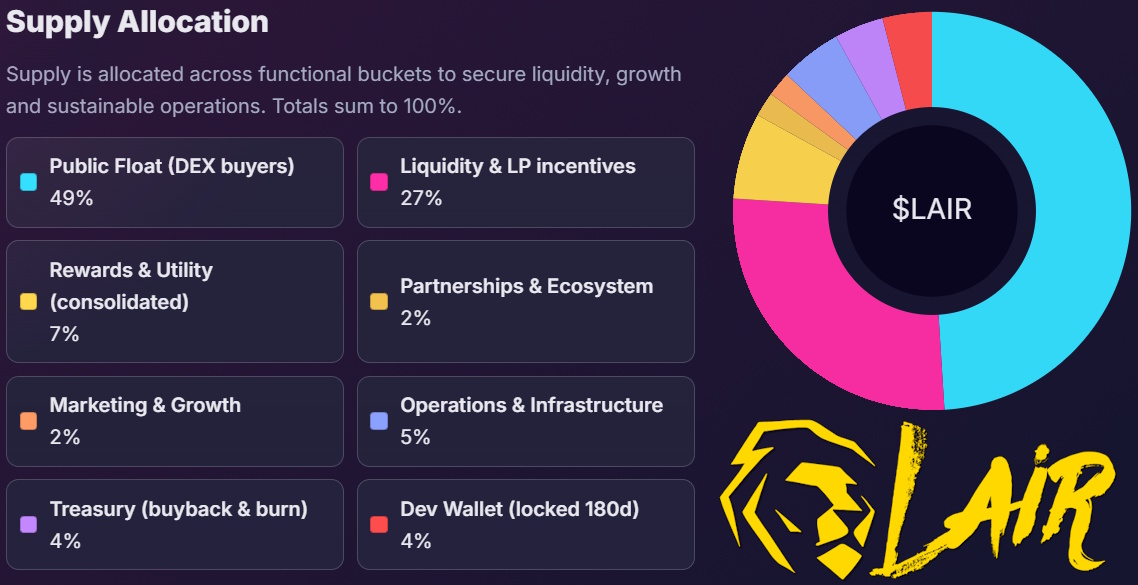Click the Partnerships & Ecosystem color swatch
The width and height of the screenshot is (1138, 585).
[x=379, y=301]
